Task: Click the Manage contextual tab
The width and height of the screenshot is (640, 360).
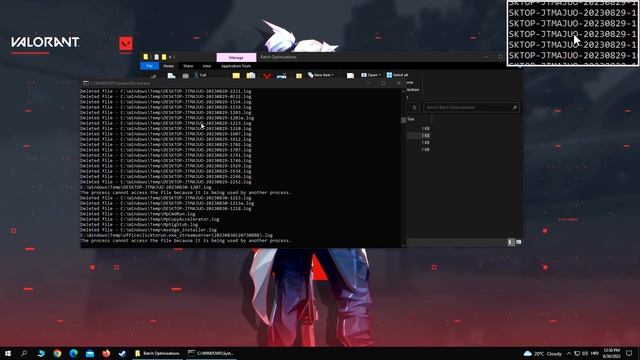Action: 236,58
